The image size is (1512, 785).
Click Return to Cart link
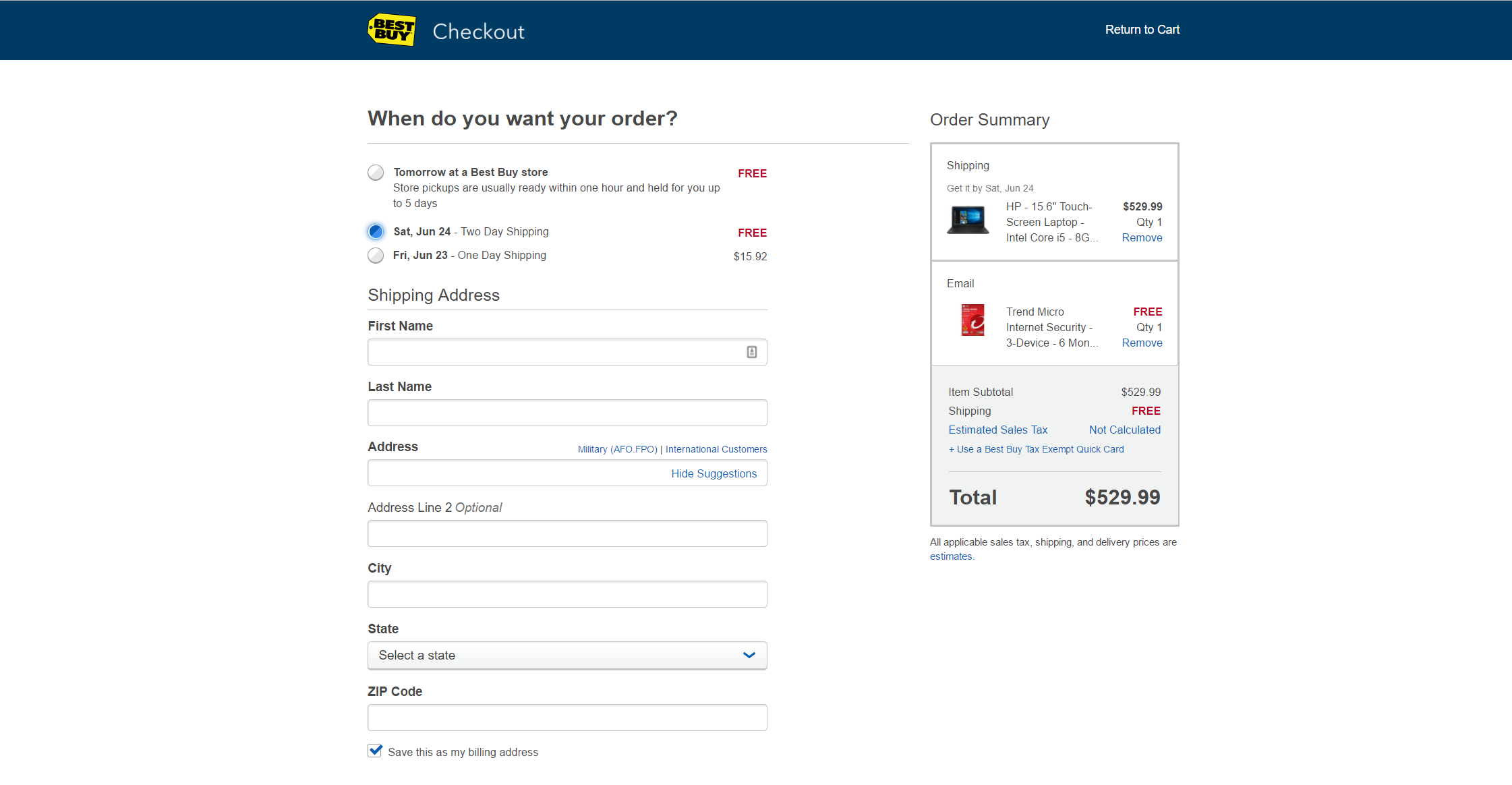[x=1142, y=30]
